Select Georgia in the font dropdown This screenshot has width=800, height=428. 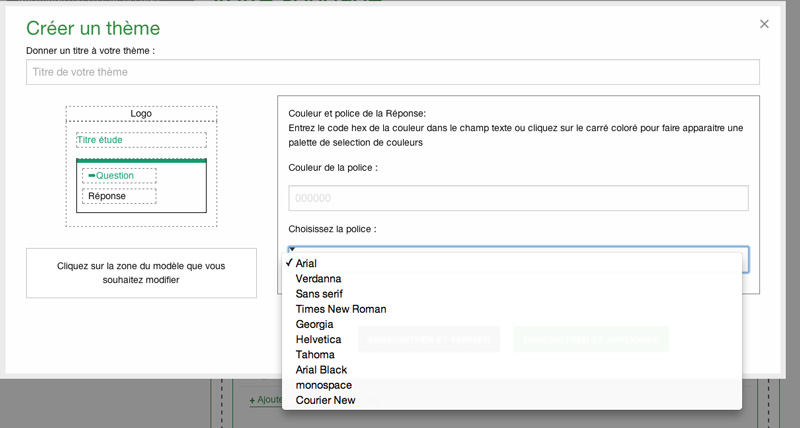pyautogui.click(x=314, y=325)
